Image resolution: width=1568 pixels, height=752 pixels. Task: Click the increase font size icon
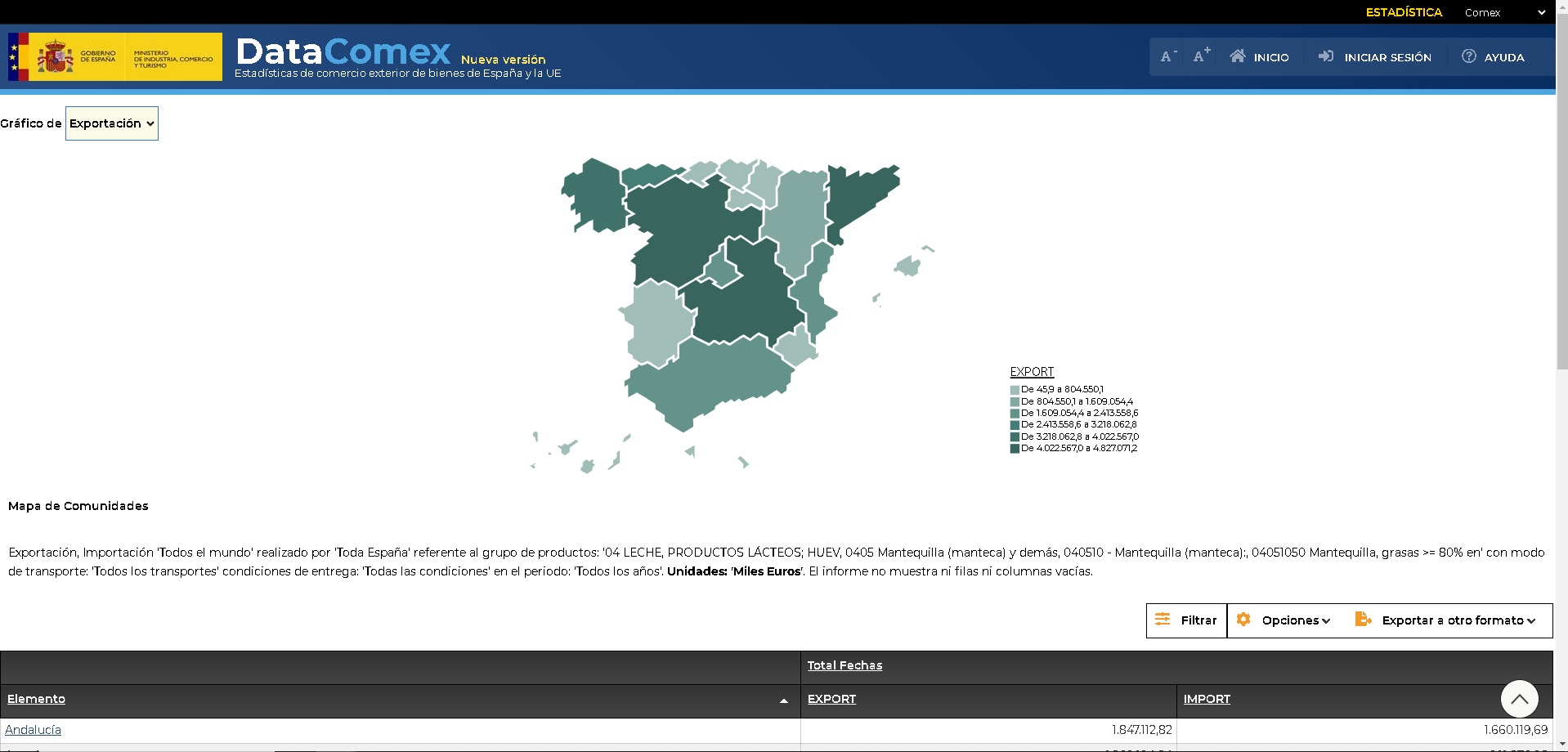click(1199, 56)
